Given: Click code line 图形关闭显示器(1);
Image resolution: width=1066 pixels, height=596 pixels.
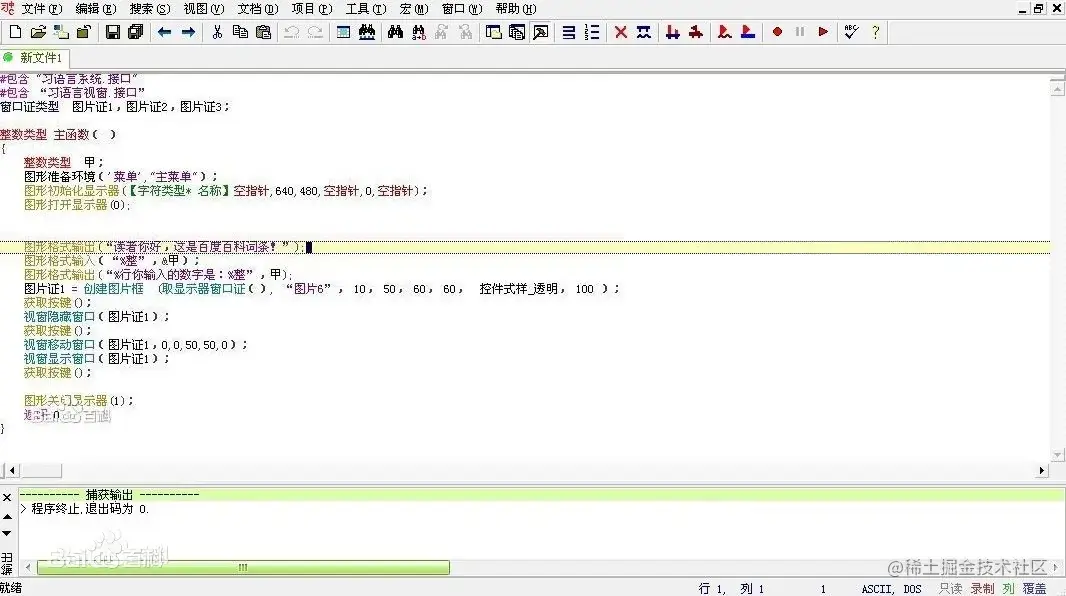Looking at the screenshot, I should click(79, 400).
